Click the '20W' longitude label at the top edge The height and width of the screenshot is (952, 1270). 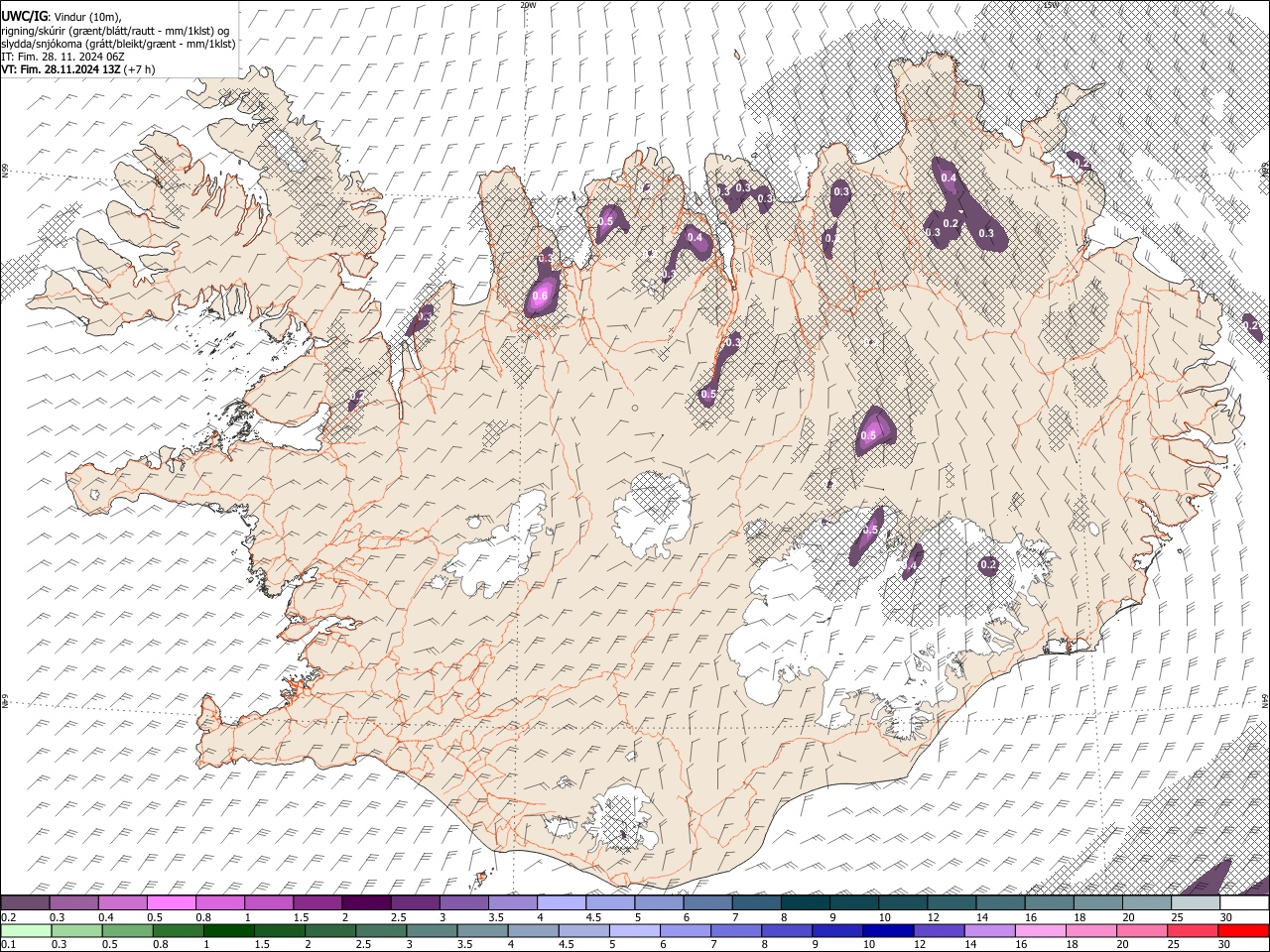click(528, 5)
